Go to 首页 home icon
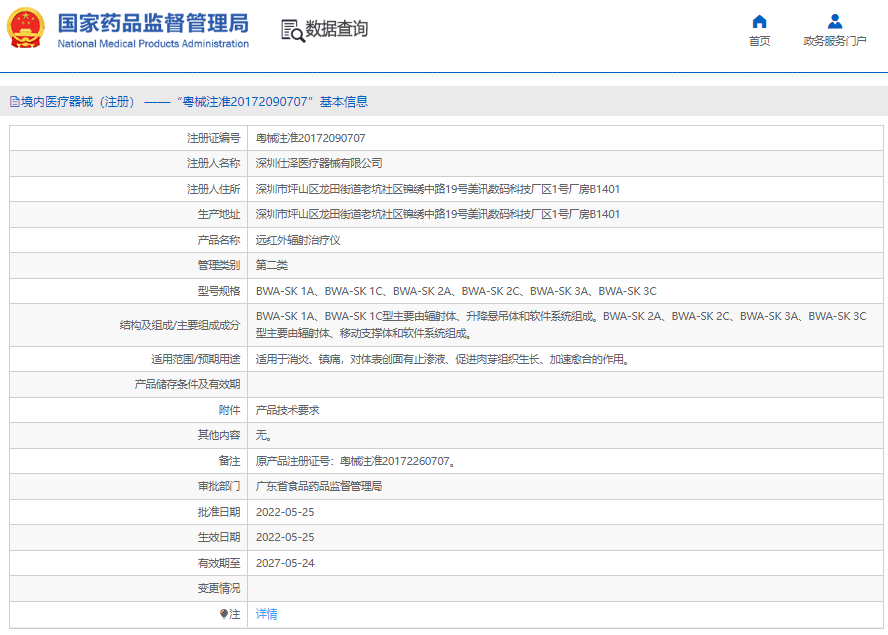 coord(759,22)
